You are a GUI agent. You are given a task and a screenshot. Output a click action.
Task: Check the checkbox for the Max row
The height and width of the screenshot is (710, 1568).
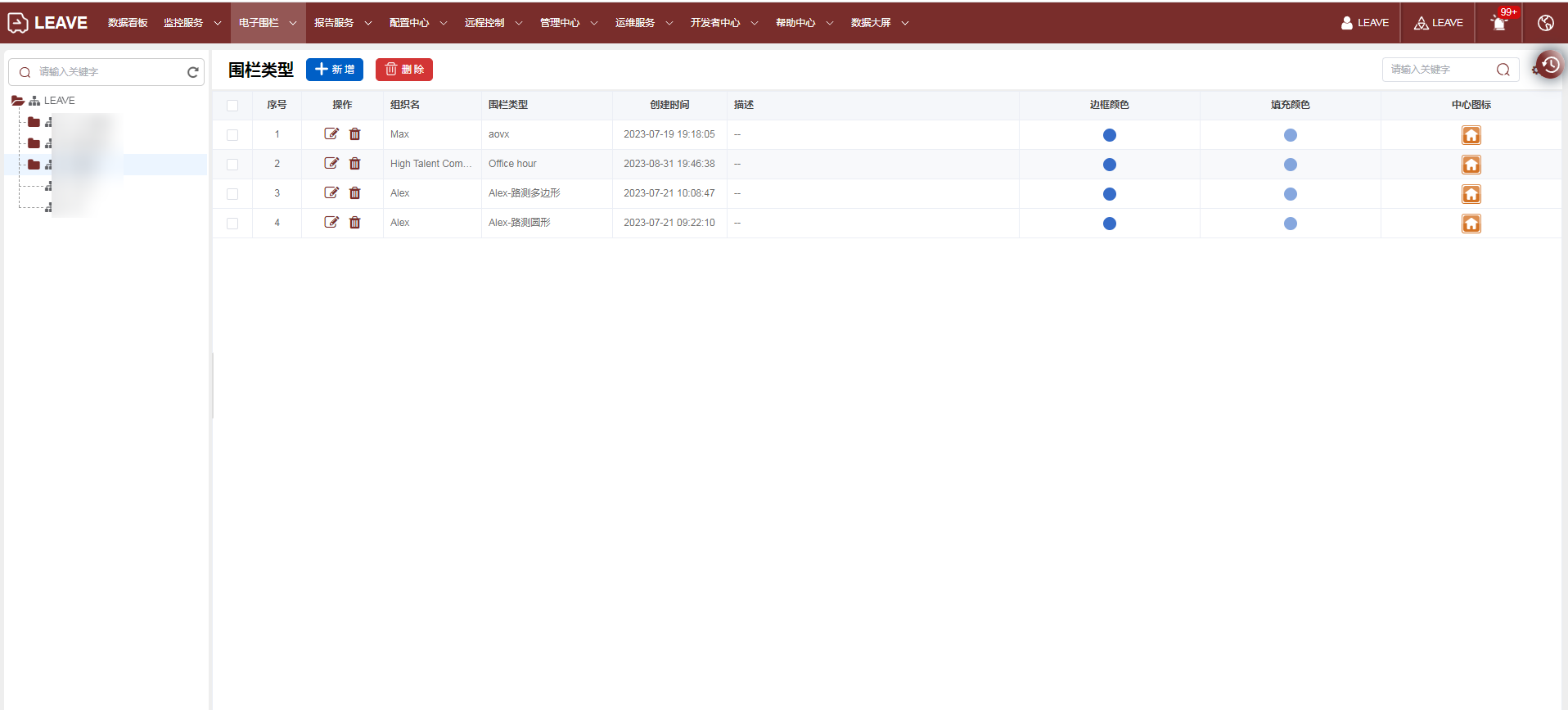pos(232,135)
